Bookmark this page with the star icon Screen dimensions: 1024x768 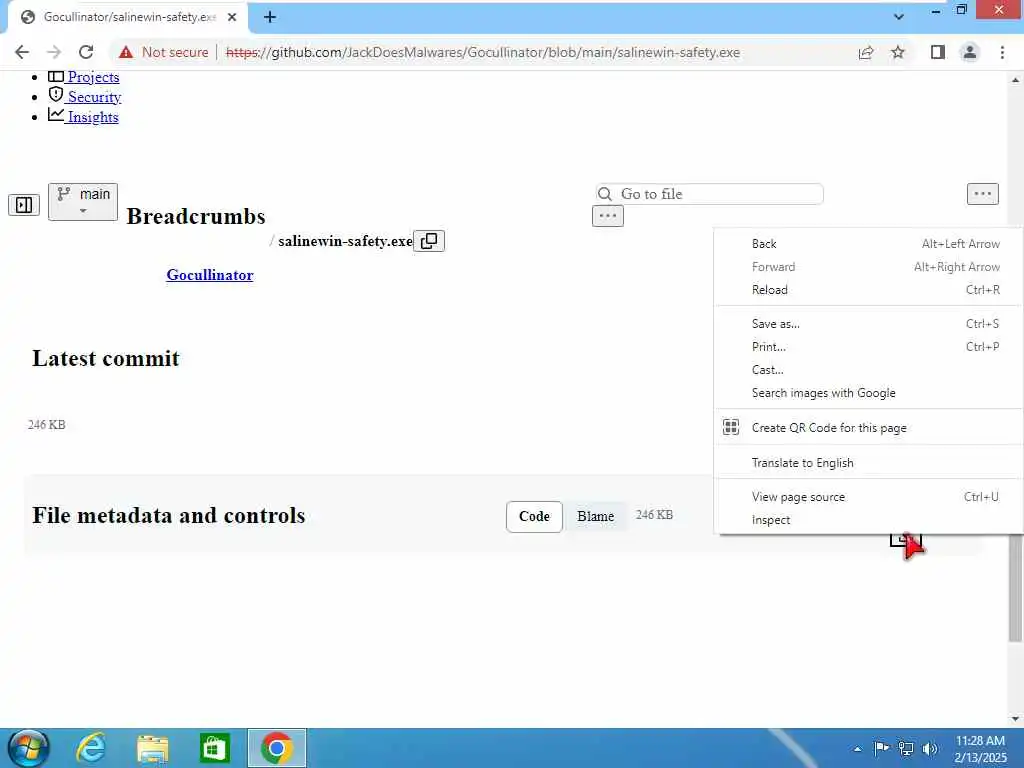coord(898,52)
